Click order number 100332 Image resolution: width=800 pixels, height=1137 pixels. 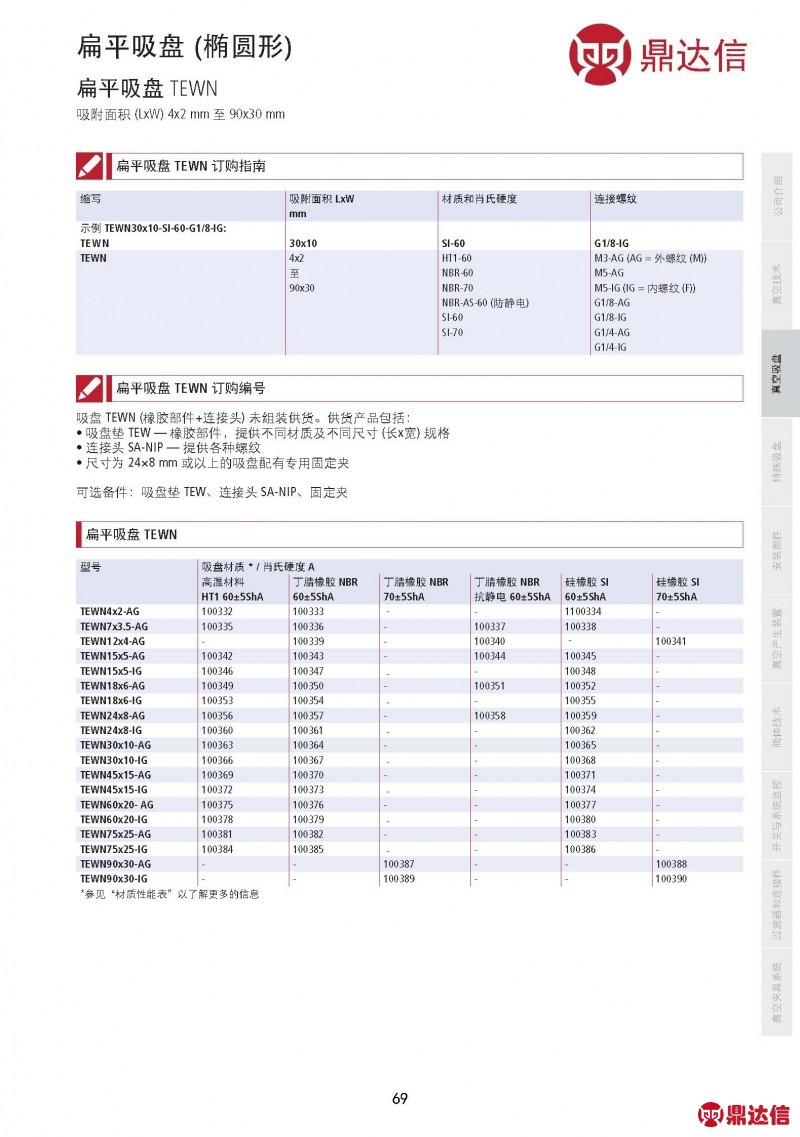217,612
